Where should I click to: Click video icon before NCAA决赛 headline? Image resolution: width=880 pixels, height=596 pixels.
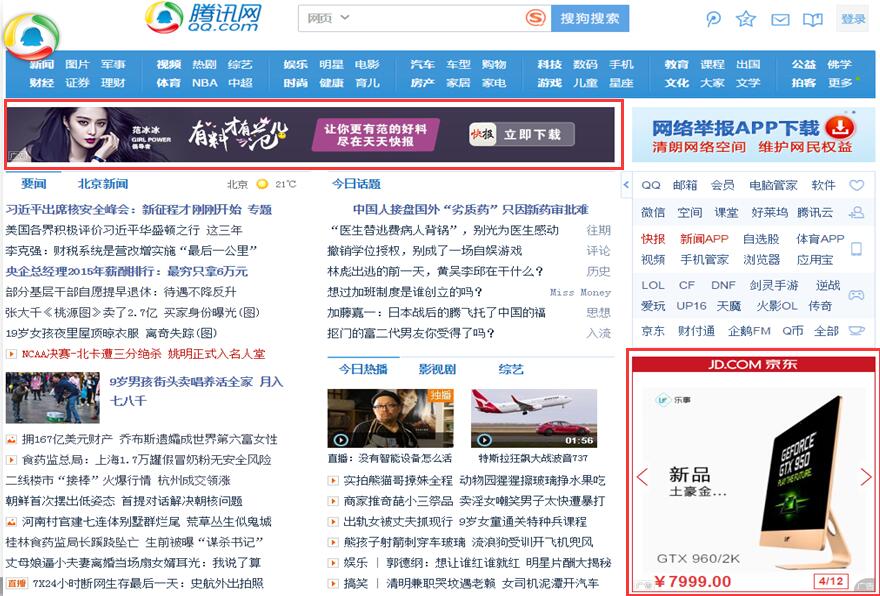point(11,354)
